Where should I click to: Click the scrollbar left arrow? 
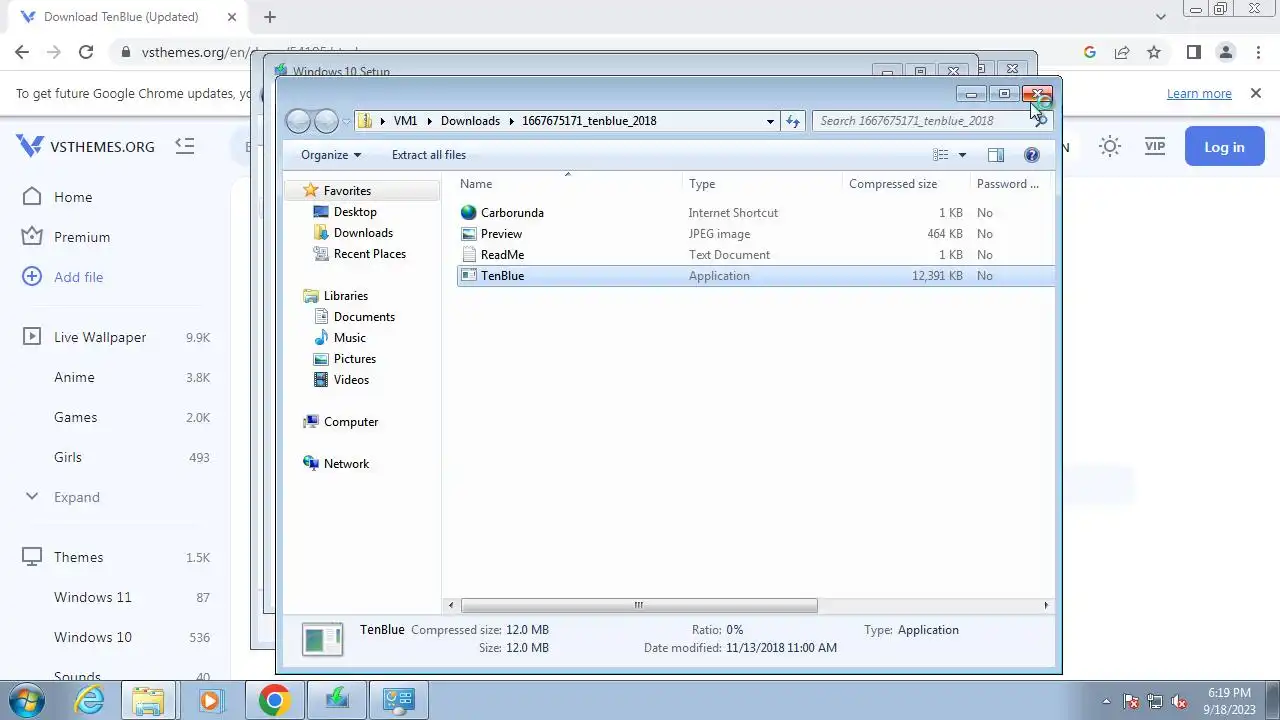coord(451,605)
